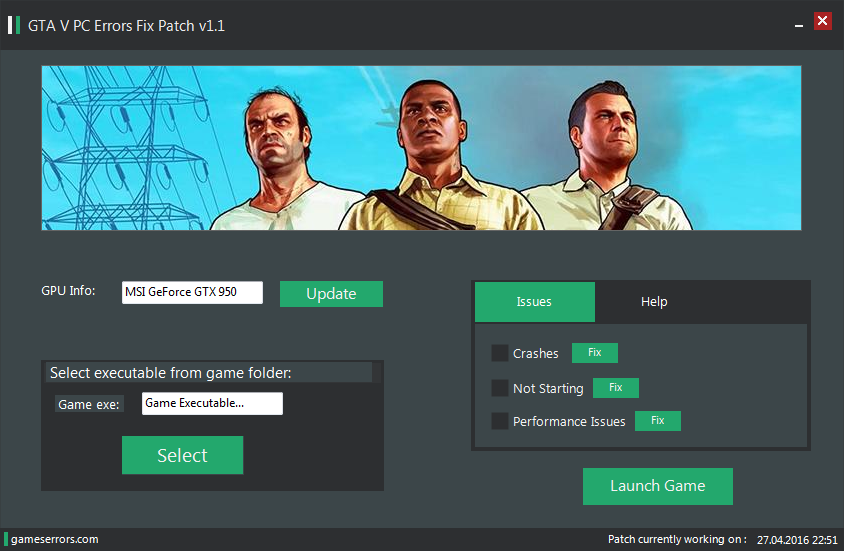Click 'Select executable from game folder' heading
Image resolution: width=844 pixels, height=551 pixels.
coord(171,373)
